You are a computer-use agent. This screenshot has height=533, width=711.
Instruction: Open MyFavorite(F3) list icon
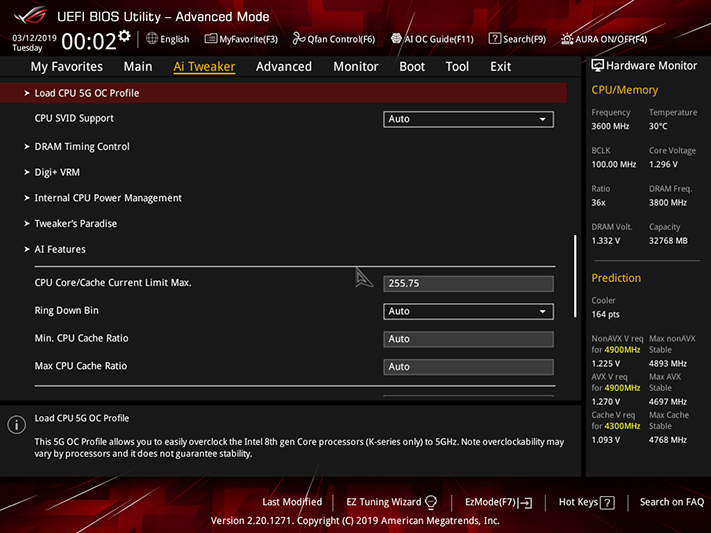pyautogui.click(x=210, y=39)
